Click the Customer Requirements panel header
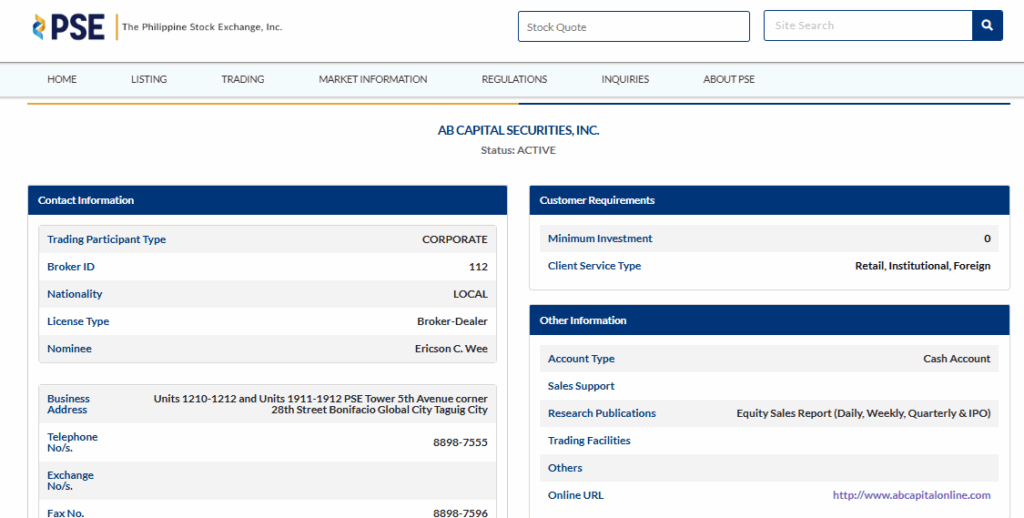This screenshot has width=1024, height=518. point(769,201)
